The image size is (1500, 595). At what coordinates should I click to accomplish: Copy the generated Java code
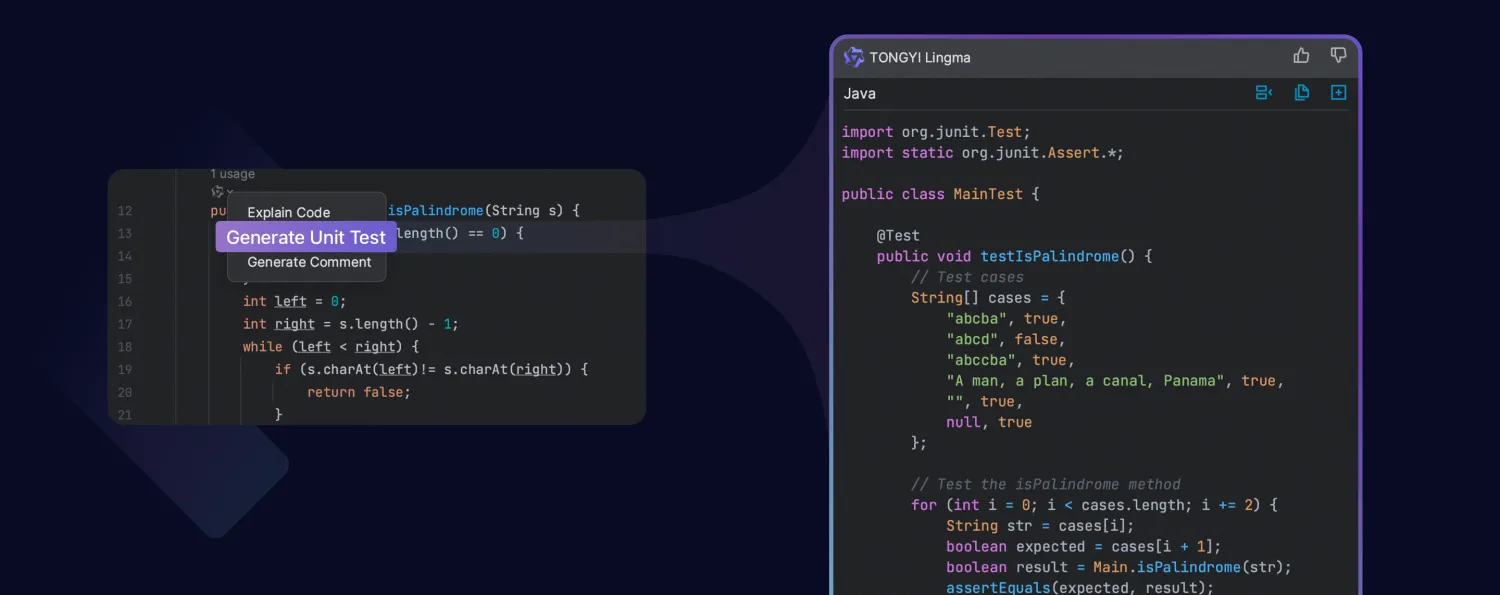click(x=1302, y=92)
